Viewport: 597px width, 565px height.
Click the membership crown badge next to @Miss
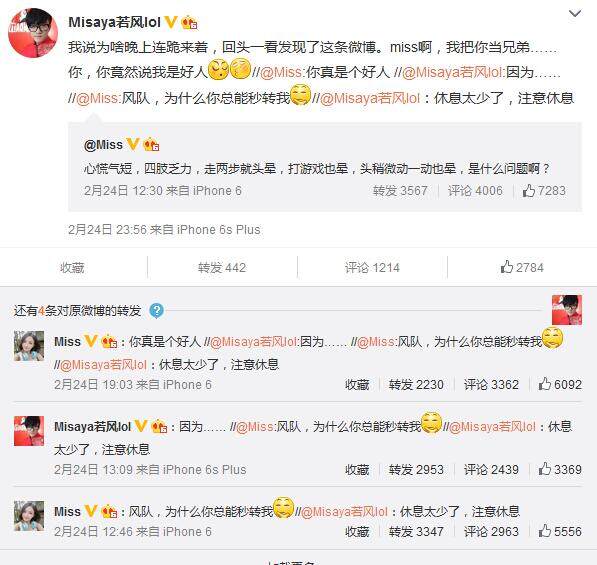(x=151, y=145)
